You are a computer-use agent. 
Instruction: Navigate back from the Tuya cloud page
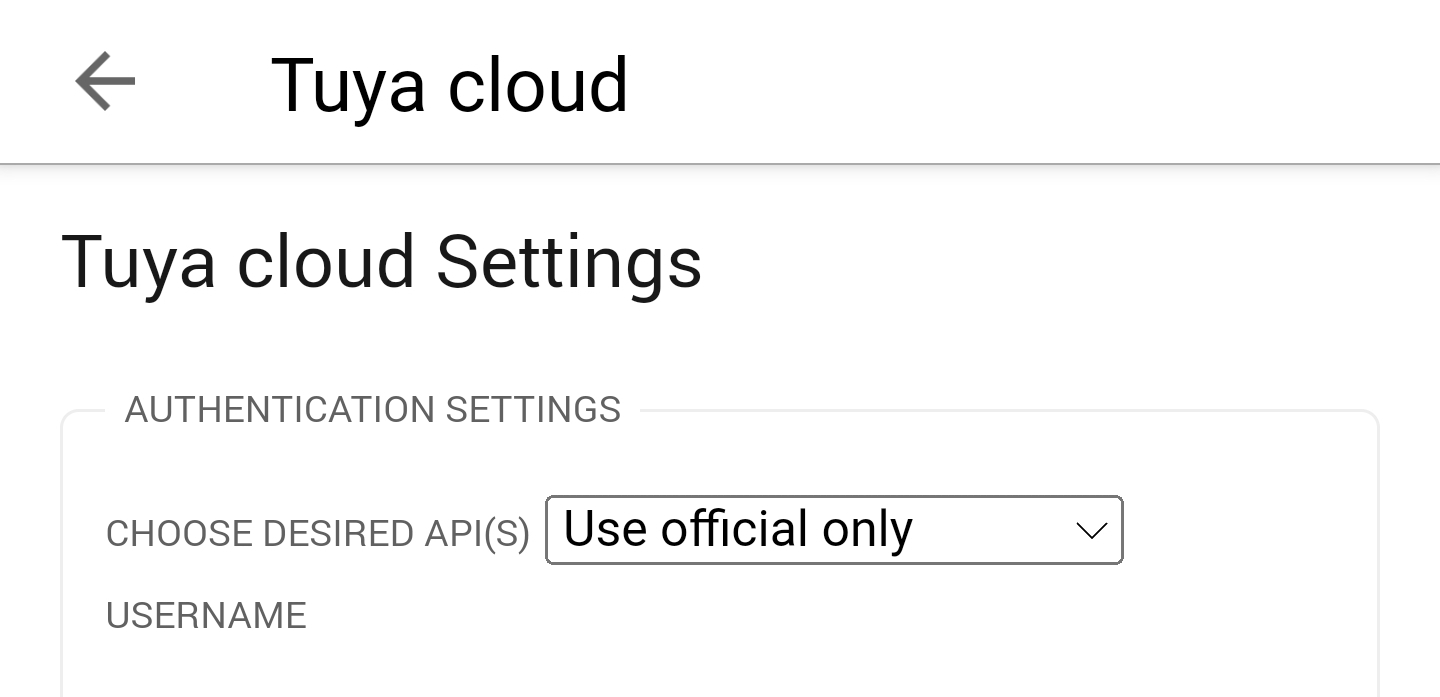pyautogui.click(x=105, y=81)
